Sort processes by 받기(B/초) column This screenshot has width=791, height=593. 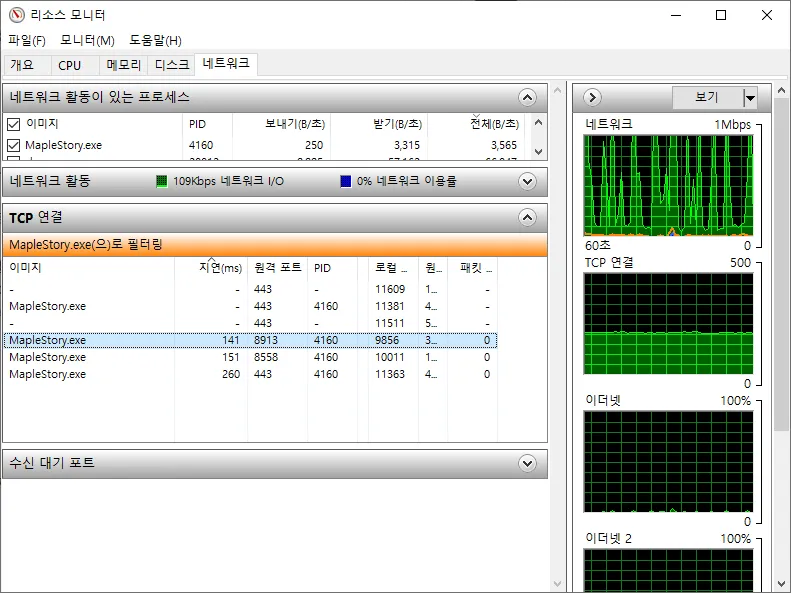pos(379,124)
